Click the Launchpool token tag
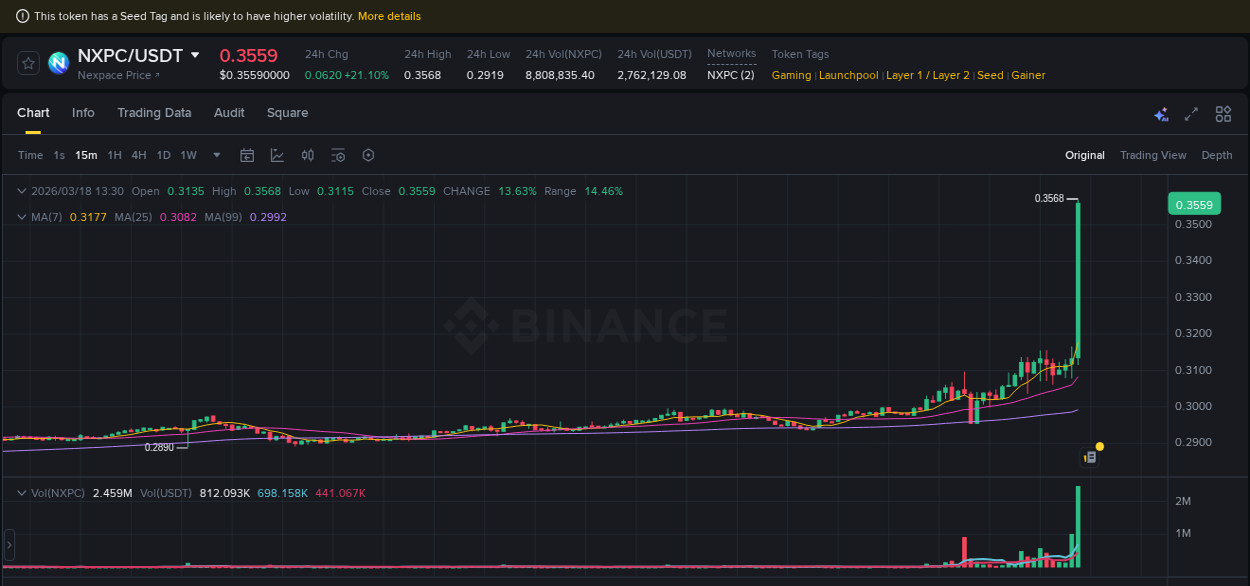This screenshot has width=1250, height=586. coord(848,75)
